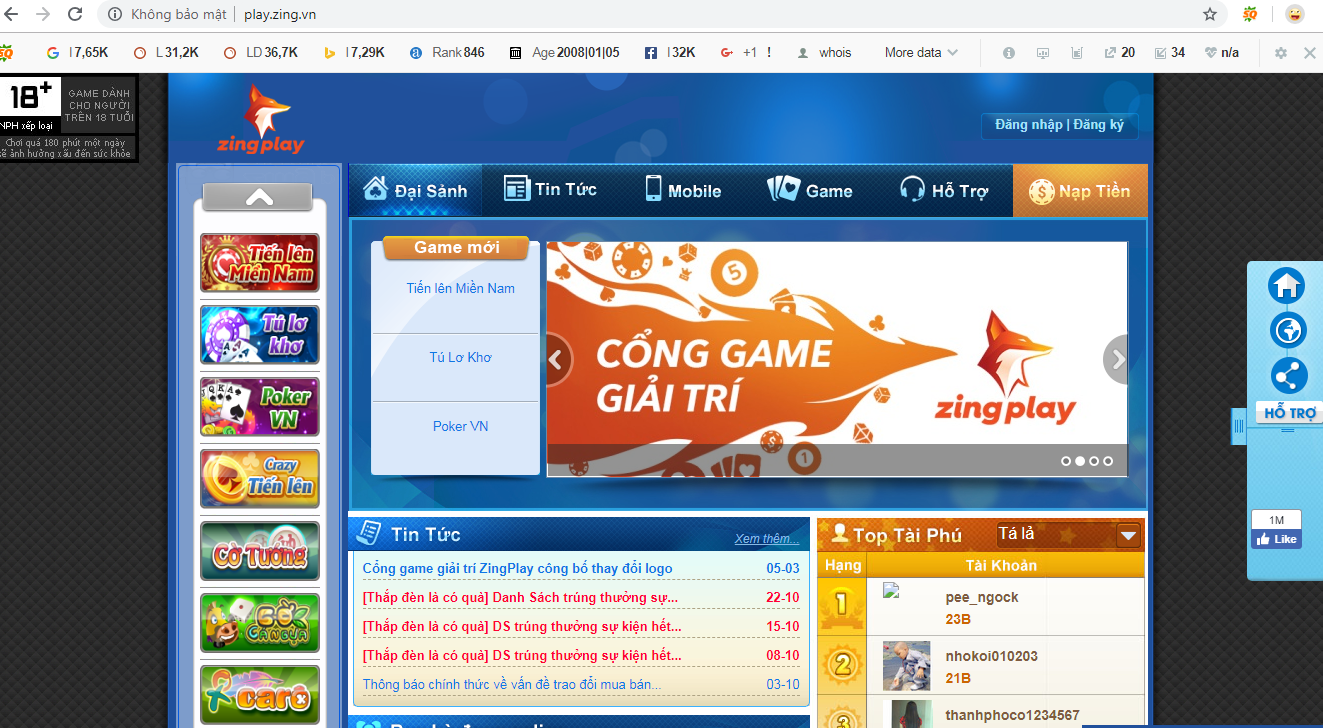Bookmark the page with the star icon
This screenshot has height=728, width=1323.
click(x=1210, y=14)
